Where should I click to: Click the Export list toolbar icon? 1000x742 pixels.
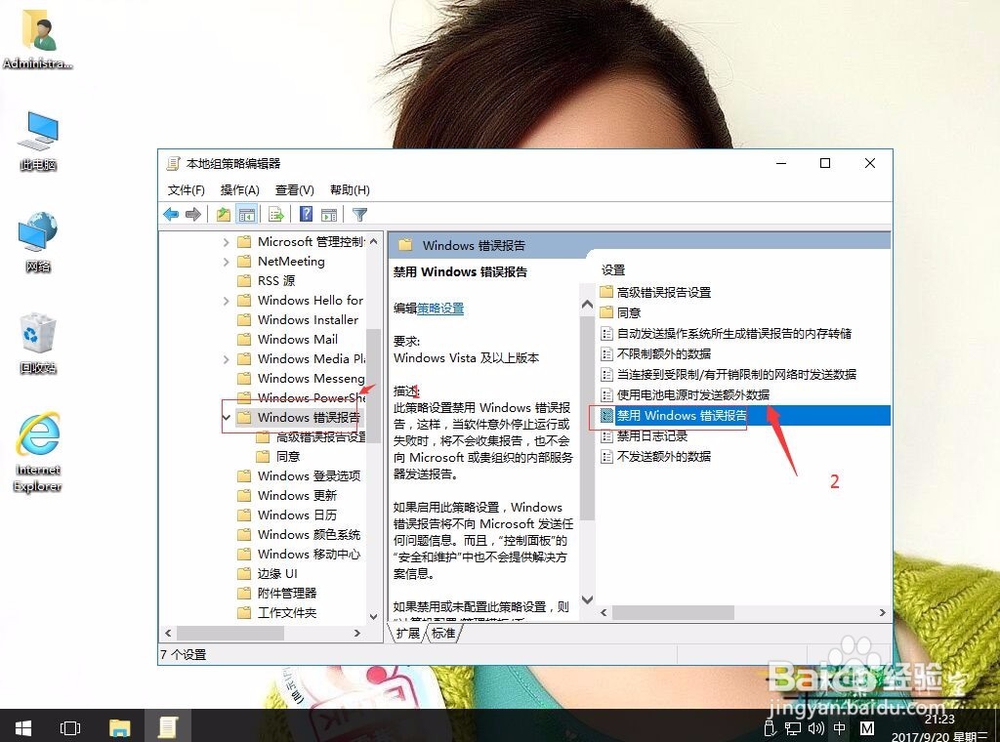click(276, 214)
